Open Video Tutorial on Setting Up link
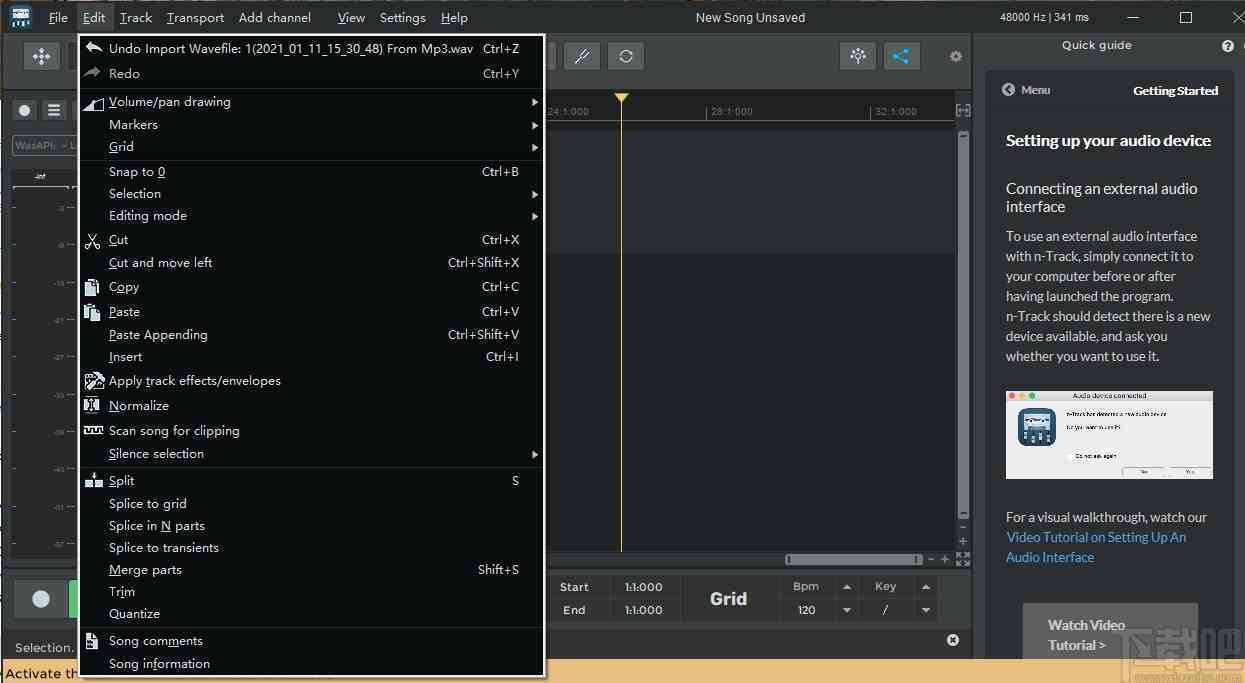The width and height of the screenshot is (1245, 683). point(1096,547)
